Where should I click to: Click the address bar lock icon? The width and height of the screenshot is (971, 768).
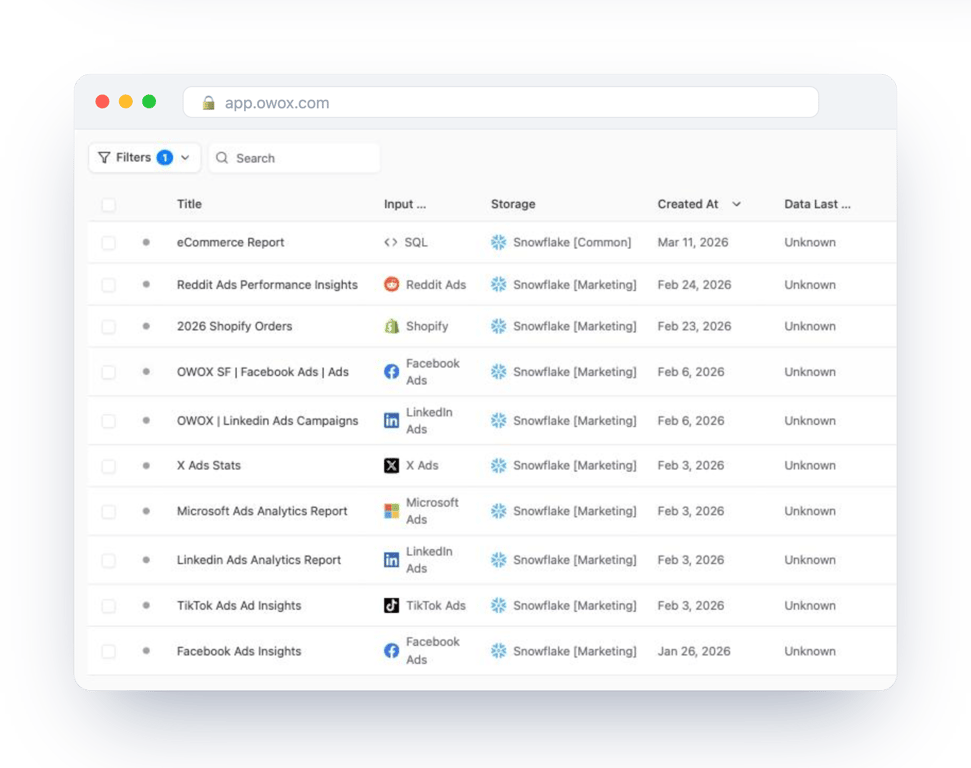click(x=209, y=103)
